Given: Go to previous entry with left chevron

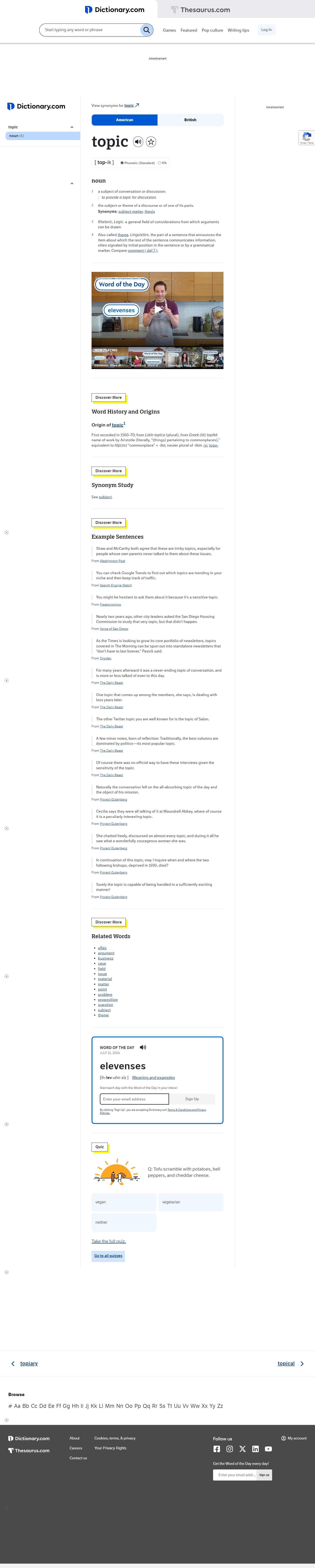Looking at the screenshot, I should (13, 1364).
